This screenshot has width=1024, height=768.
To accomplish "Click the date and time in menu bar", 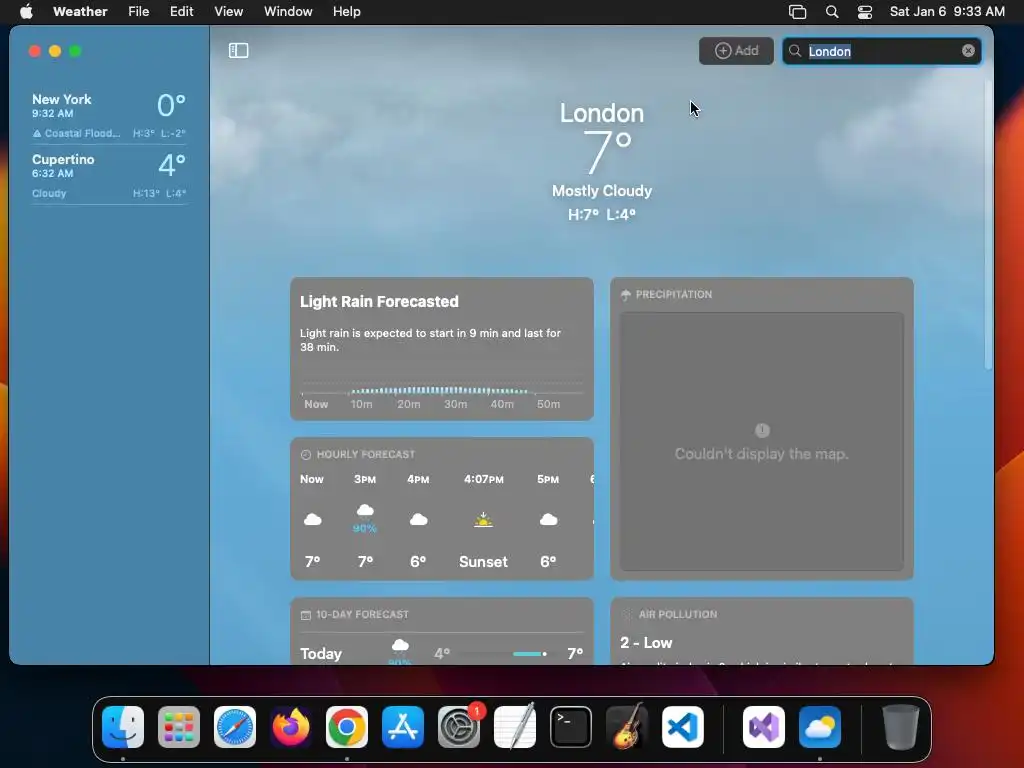I will pos(947,12).
